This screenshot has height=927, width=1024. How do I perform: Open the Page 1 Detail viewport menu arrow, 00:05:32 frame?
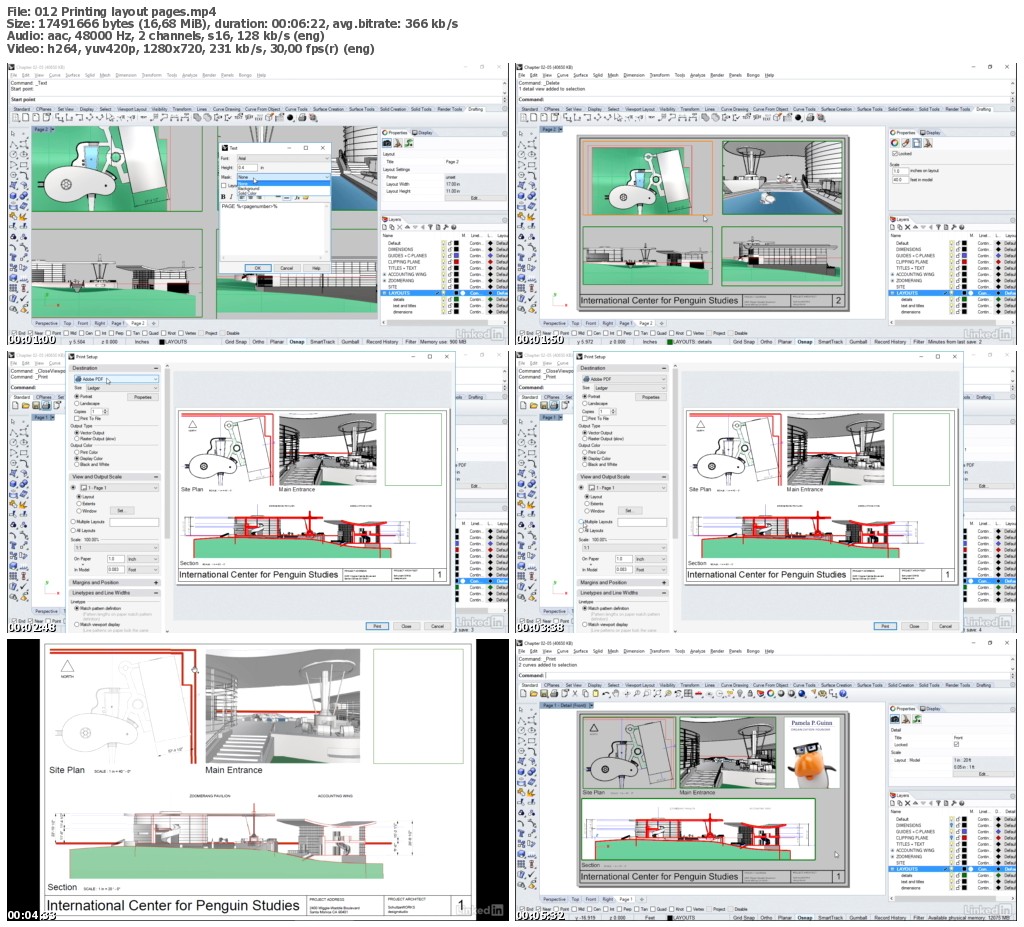[x=592, y=706]
